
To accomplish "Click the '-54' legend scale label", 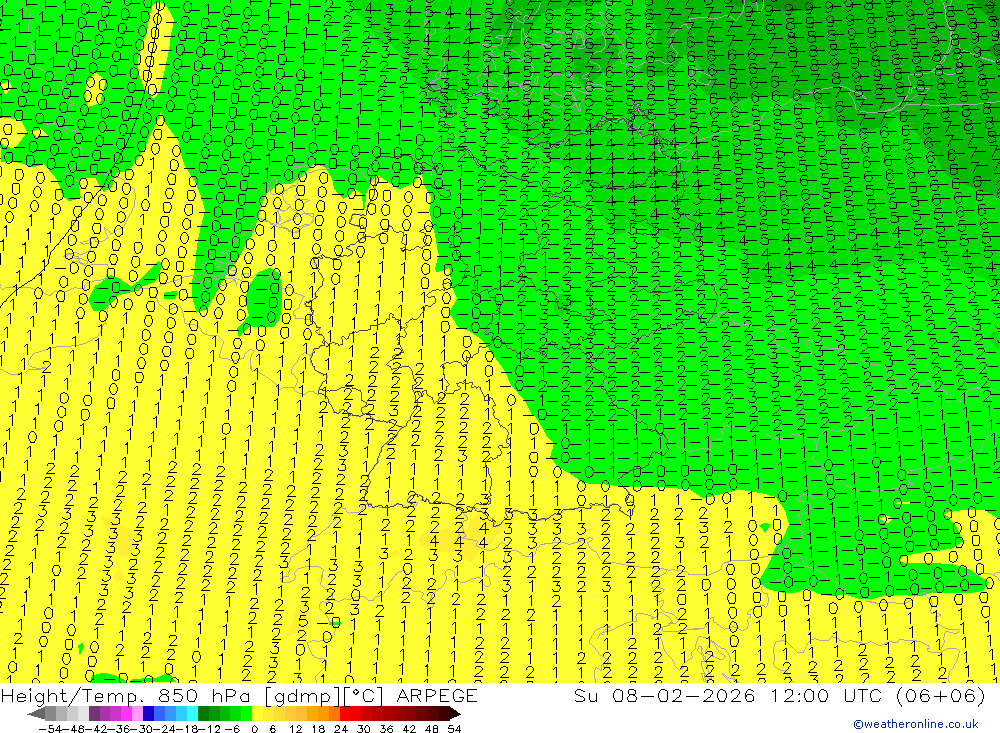I will coord(50,729).
